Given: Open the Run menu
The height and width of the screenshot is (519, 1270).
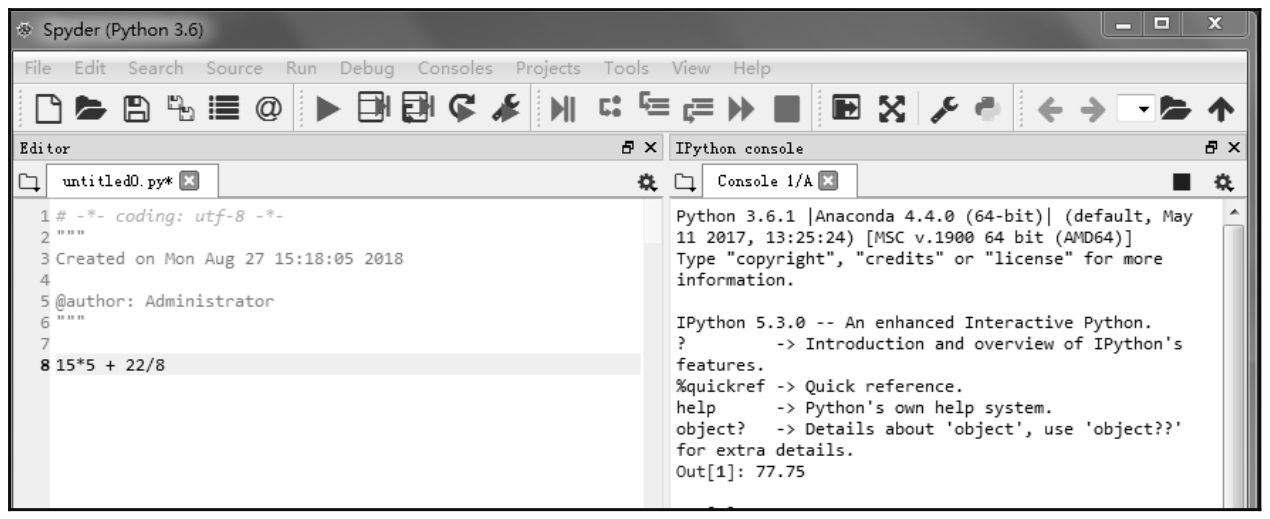Looking at the screenshot, I should click(301, 70).
